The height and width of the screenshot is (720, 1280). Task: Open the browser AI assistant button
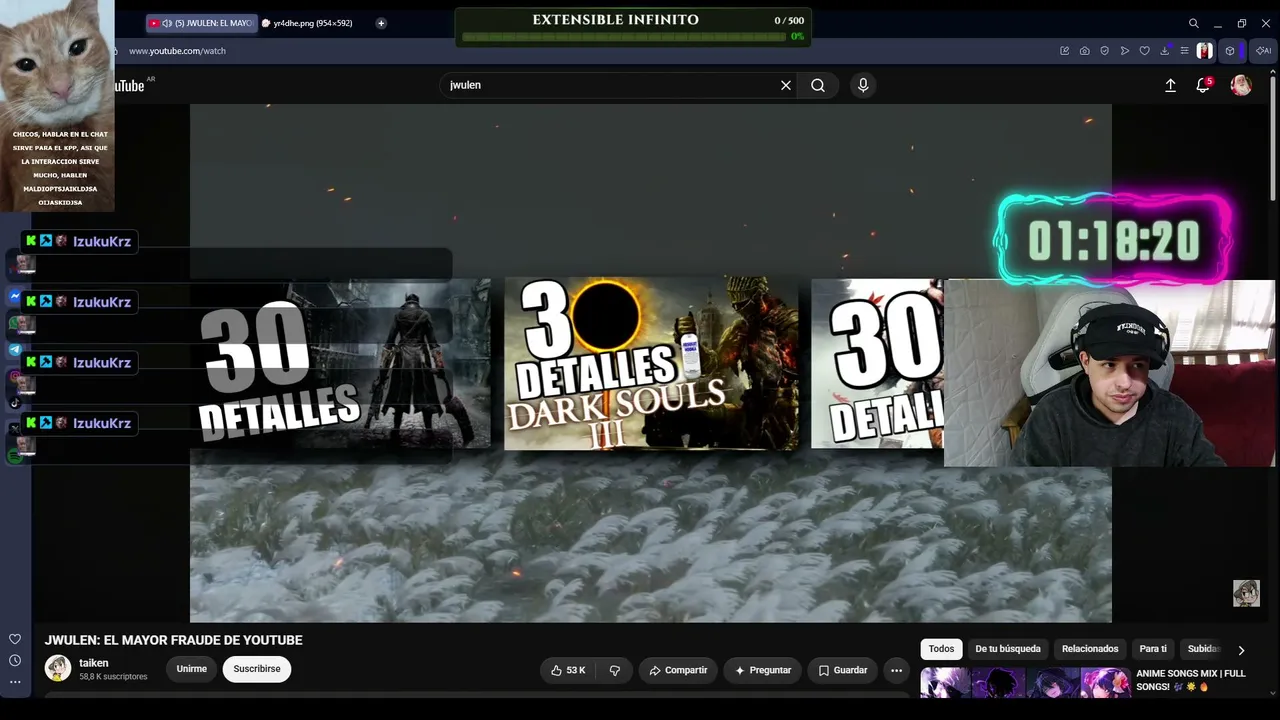(1264, 51)
